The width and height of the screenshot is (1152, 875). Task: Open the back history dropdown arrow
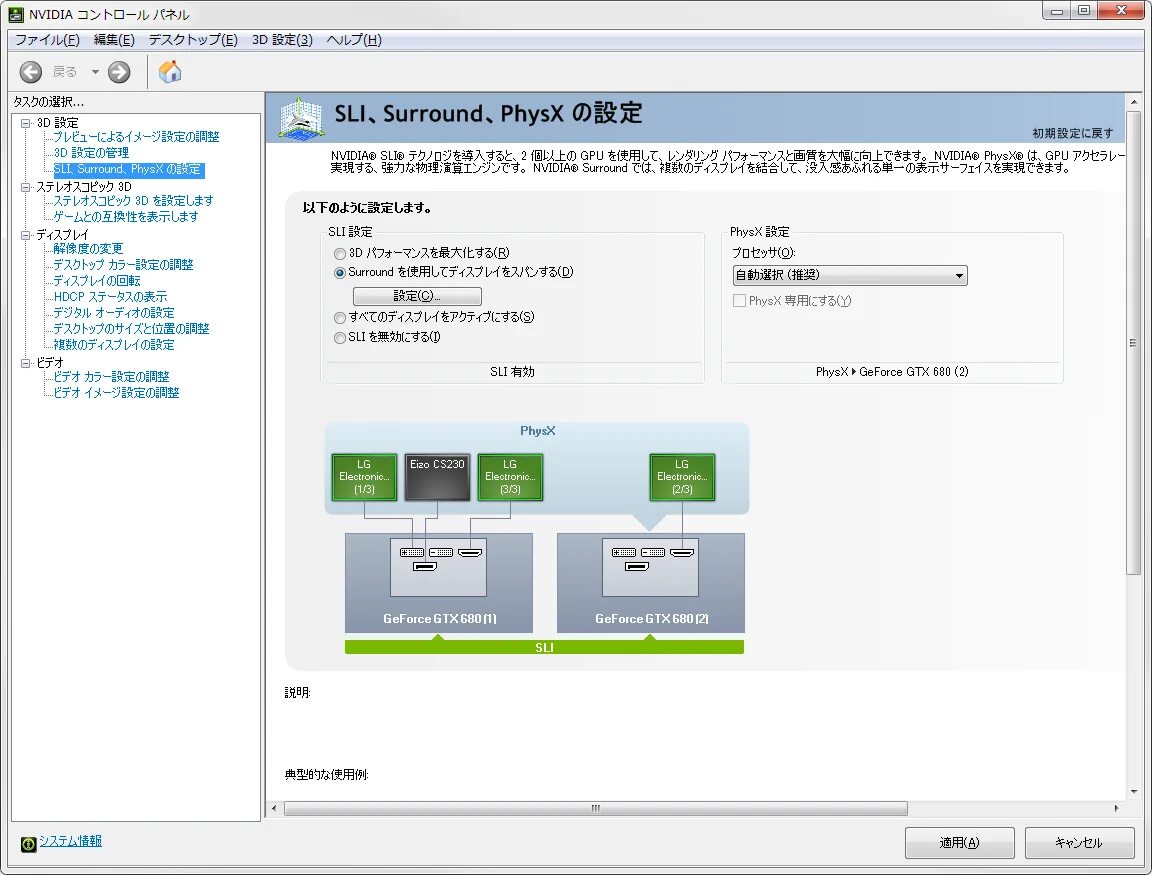[x=95, y=72]
